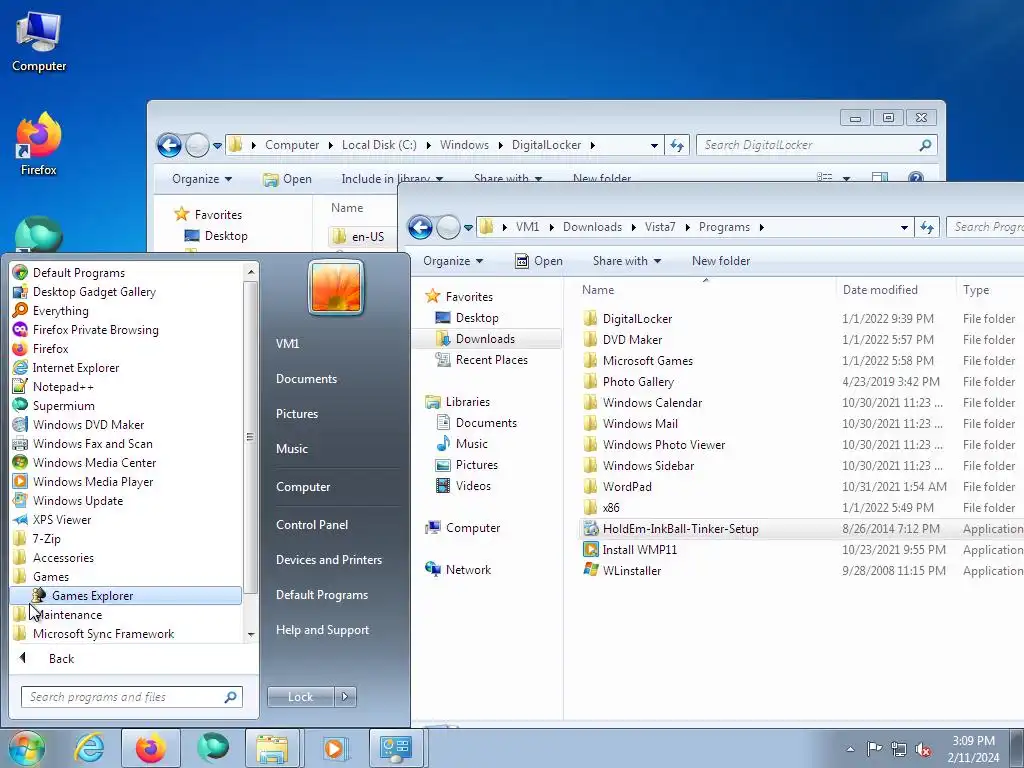Viewport: 1024px width, 768px height.
Task: Open Windows Explorer taskbar button
Action: pyautogui.click(x=272, y=748)
